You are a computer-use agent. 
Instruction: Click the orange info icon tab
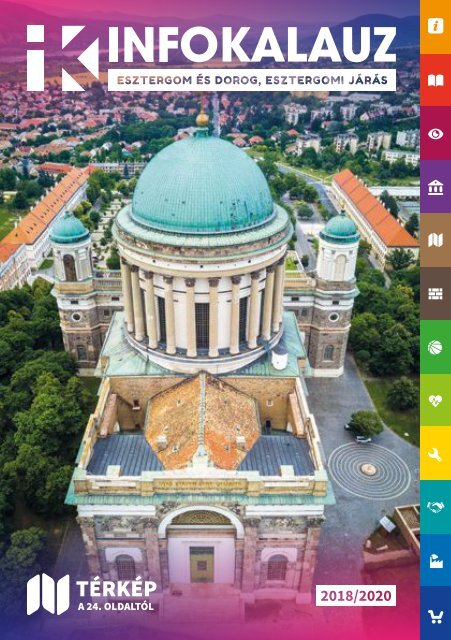coord(435,27)
